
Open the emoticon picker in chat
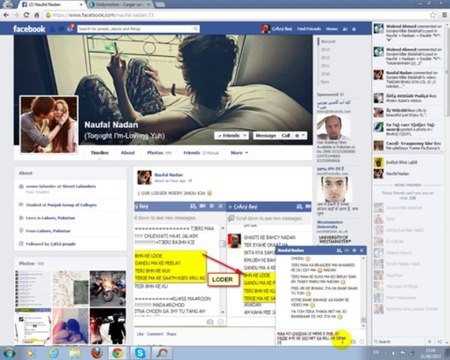point(362,341)
